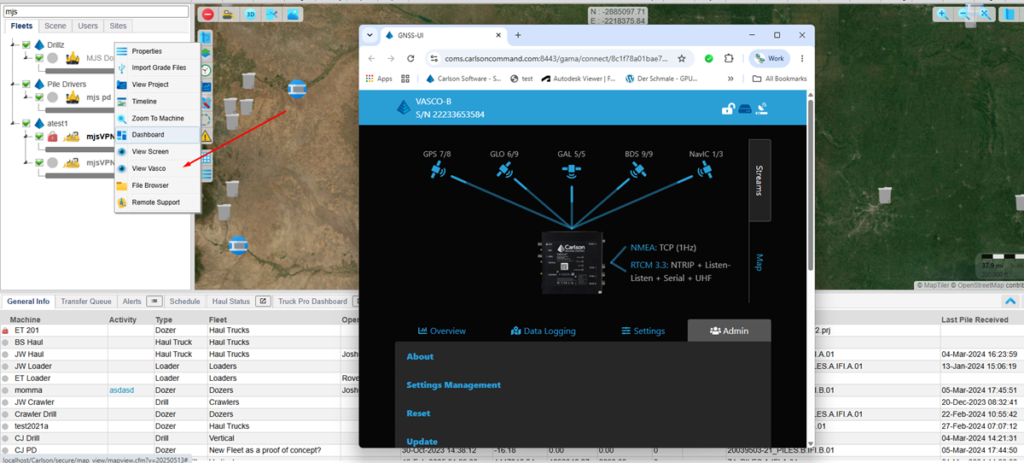Click the upper blue machine marker on map

(297, 88)
